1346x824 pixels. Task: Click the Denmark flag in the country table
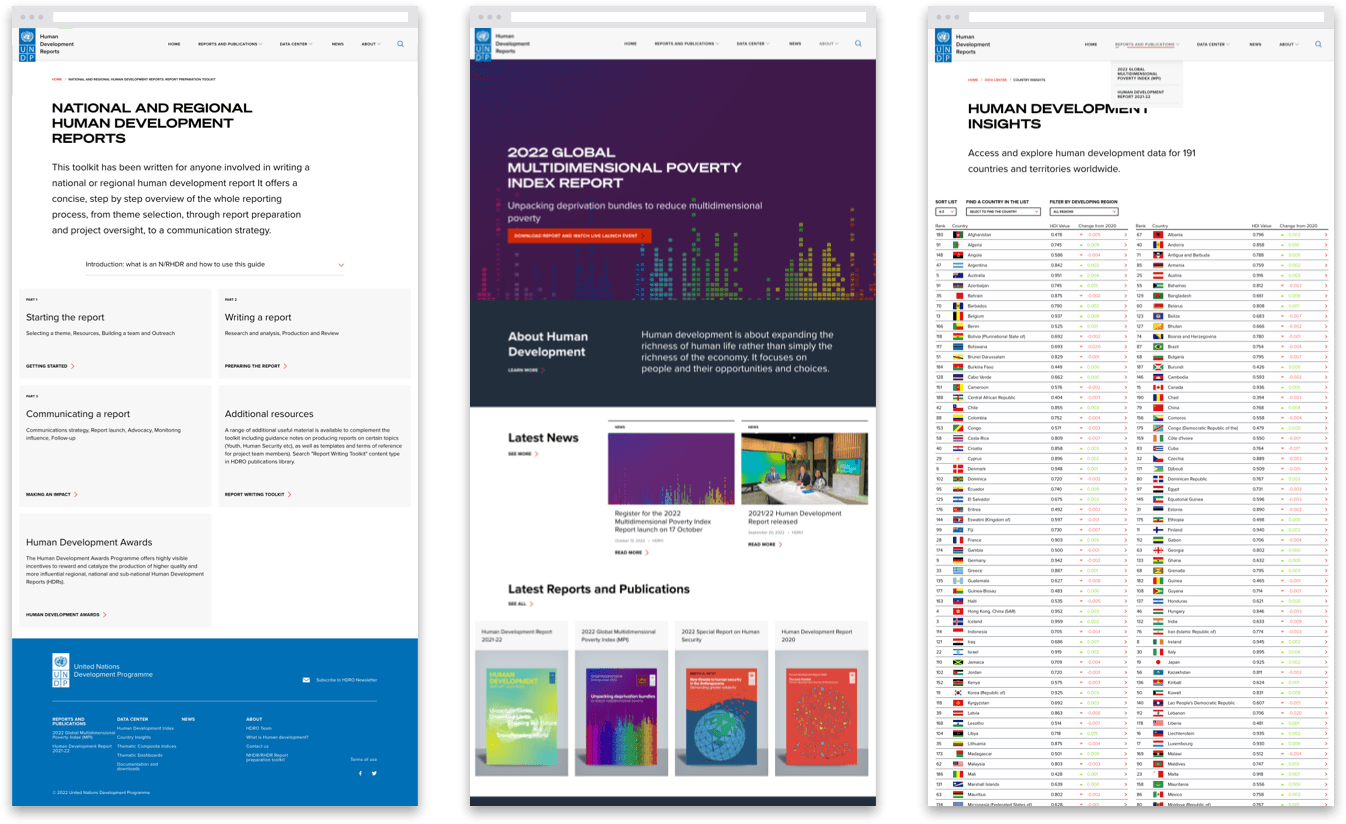point(958,468)
